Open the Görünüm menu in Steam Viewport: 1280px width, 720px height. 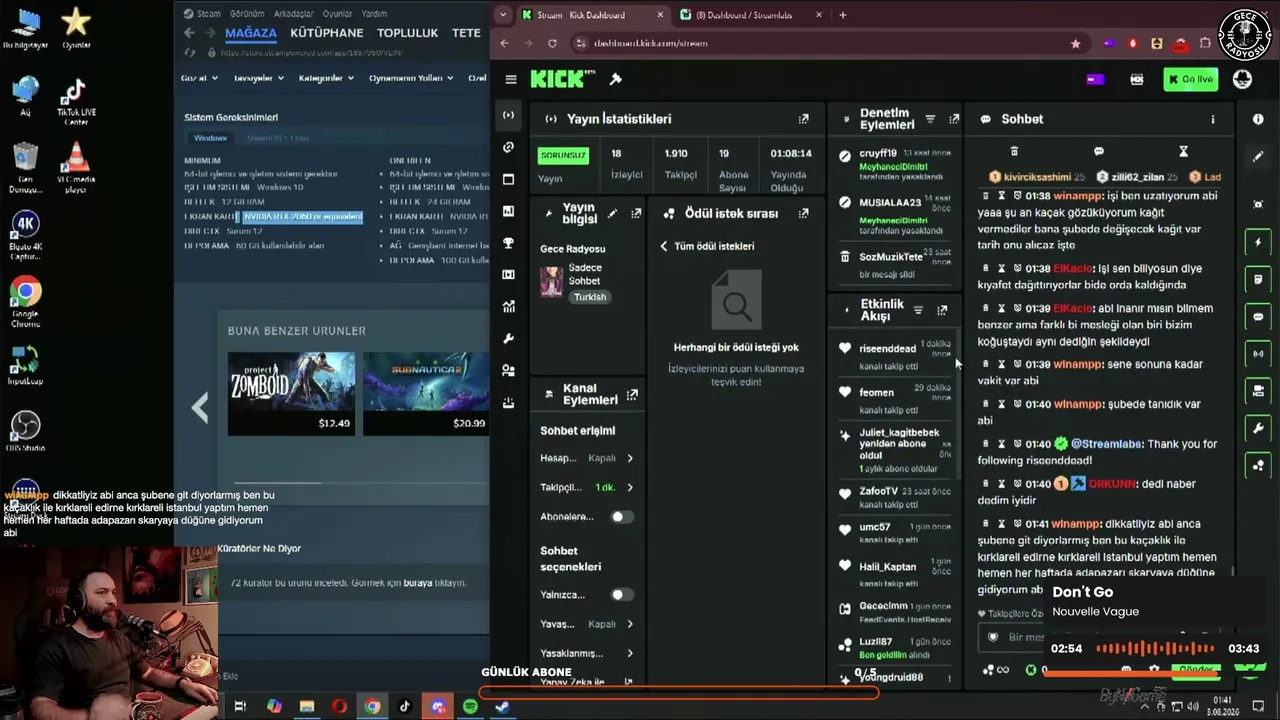coord(248,14)
